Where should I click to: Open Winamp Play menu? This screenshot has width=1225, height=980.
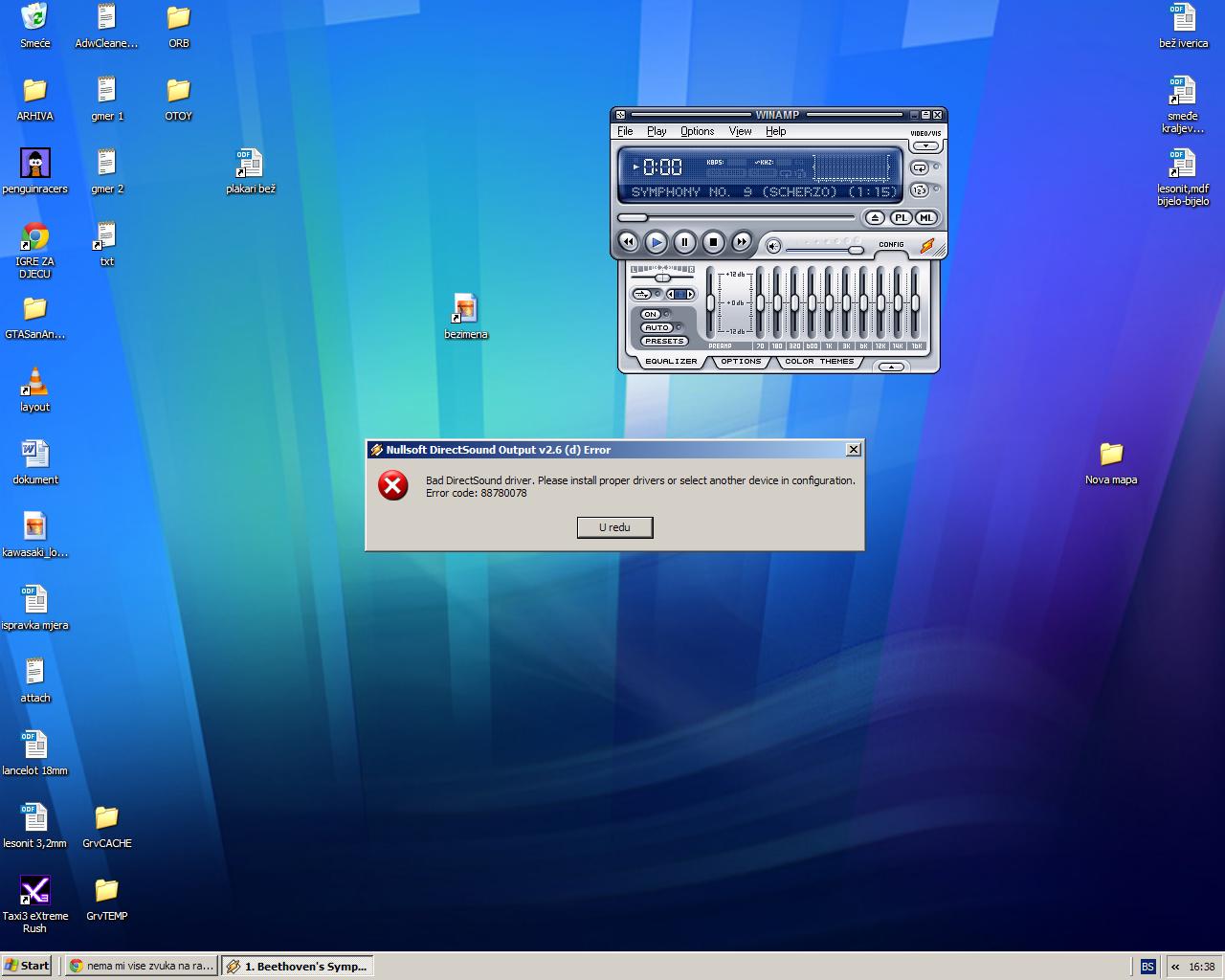pyautogui.click(x=657, y=131)
